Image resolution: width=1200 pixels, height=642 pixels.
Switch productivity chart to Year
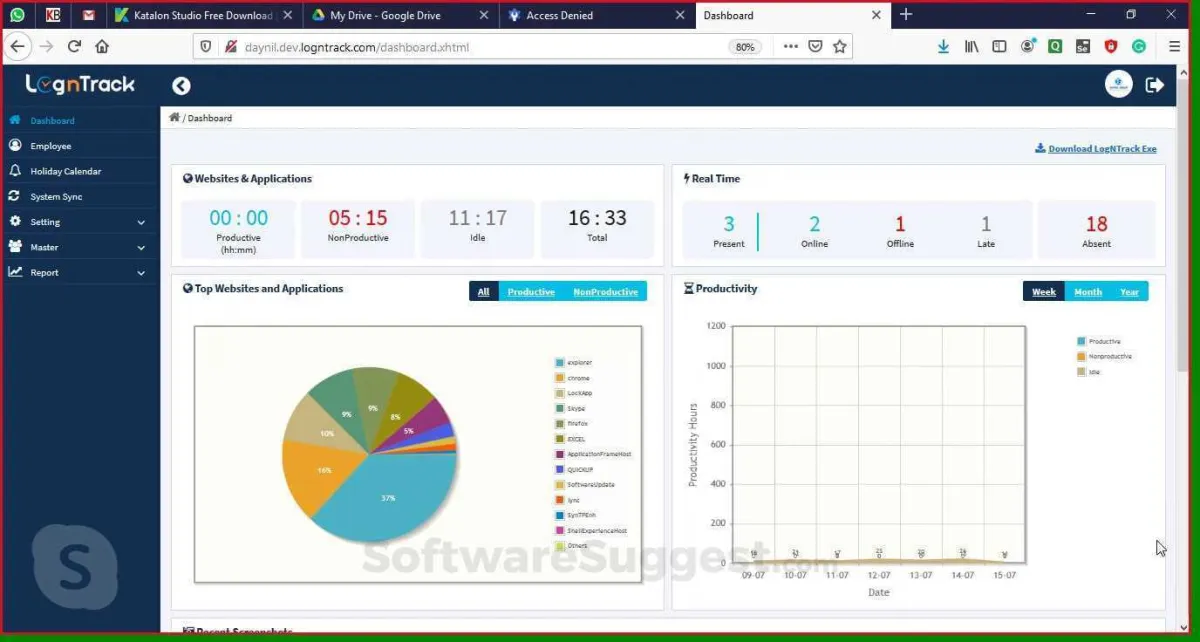click(x=1129, y=292)
